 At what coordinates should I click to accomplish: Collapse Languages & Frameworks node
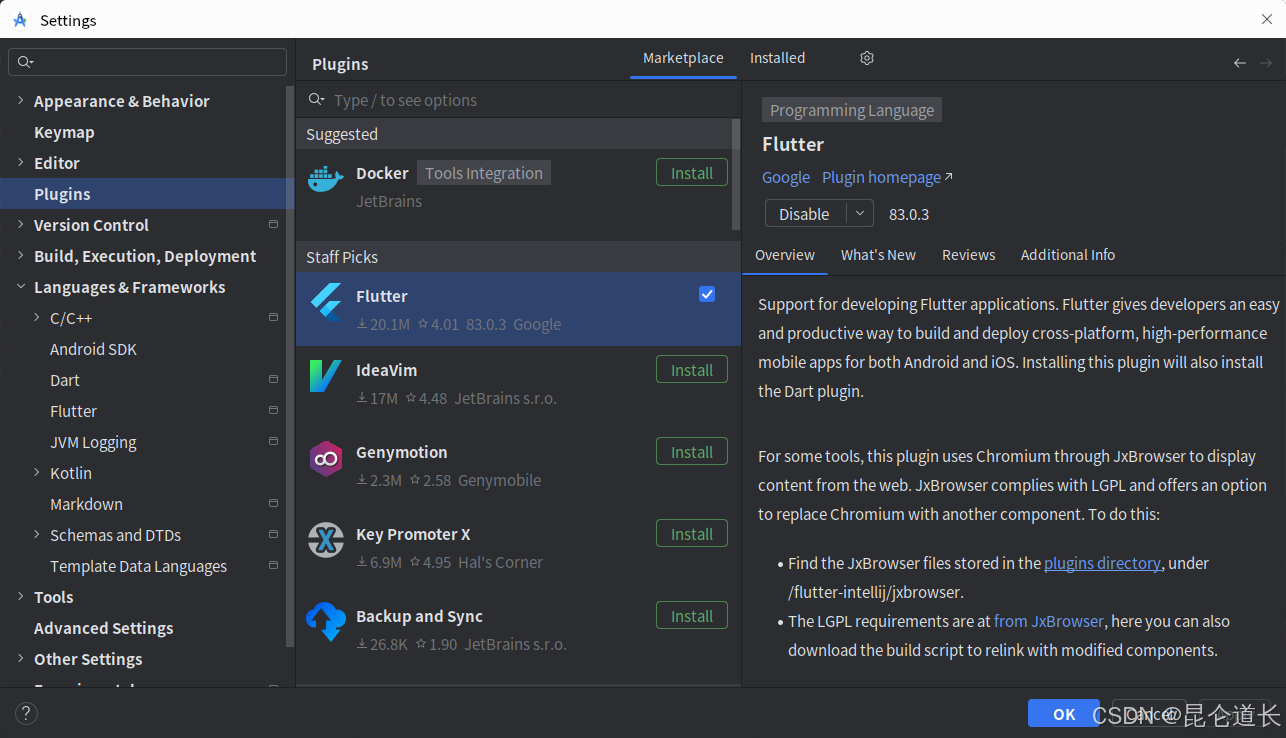20,287
